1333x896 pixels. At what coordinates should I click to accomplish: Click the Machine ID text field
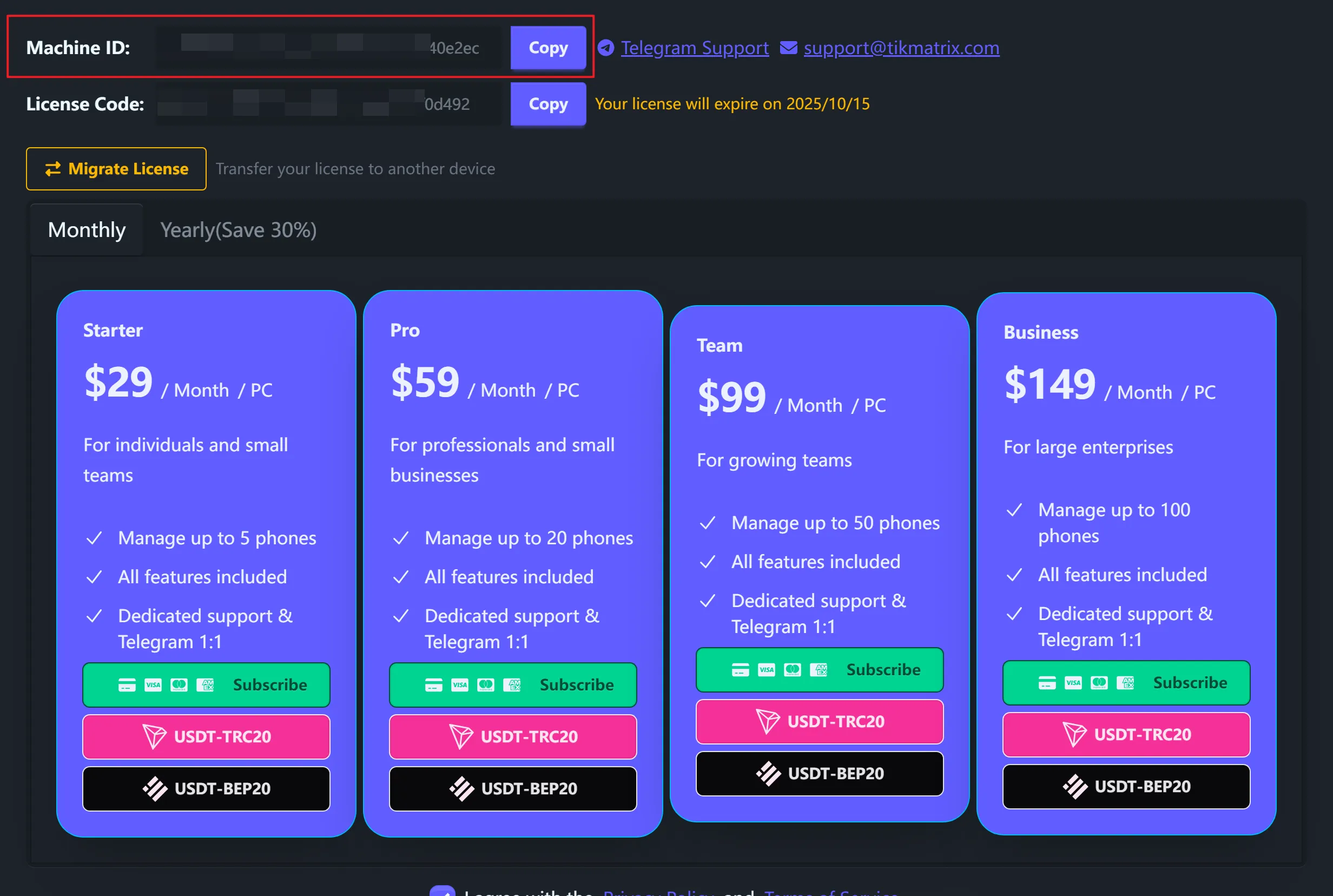[x=329, y=48]
